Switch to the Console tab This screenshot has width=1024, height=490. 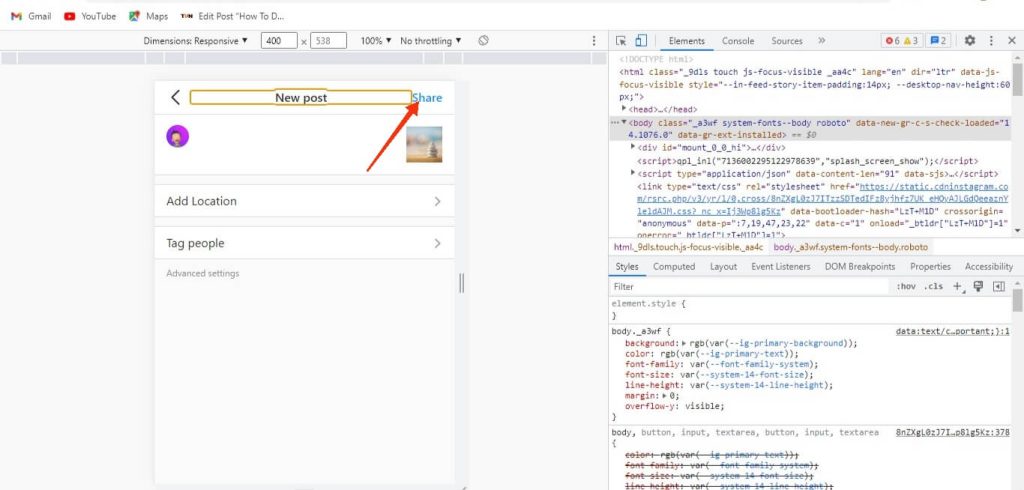tap(738, 41)
